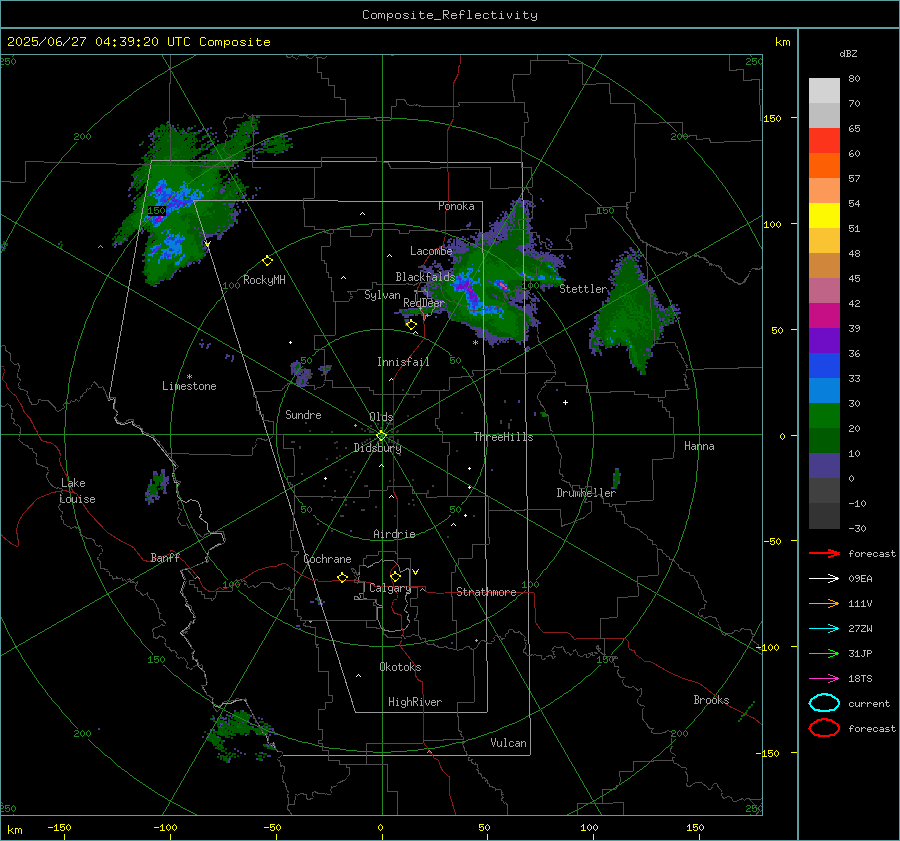Select the purple 36-39 dBZ swatch
Viewport: 900px width, 841px height.
point(824,341)
